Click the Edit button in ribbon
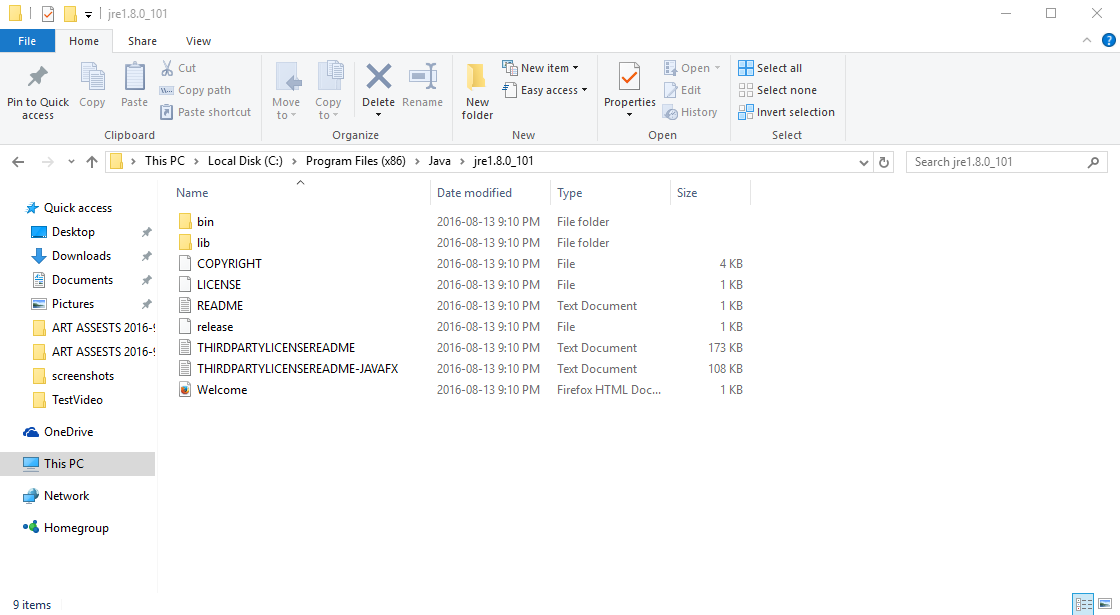 point(682,90)
